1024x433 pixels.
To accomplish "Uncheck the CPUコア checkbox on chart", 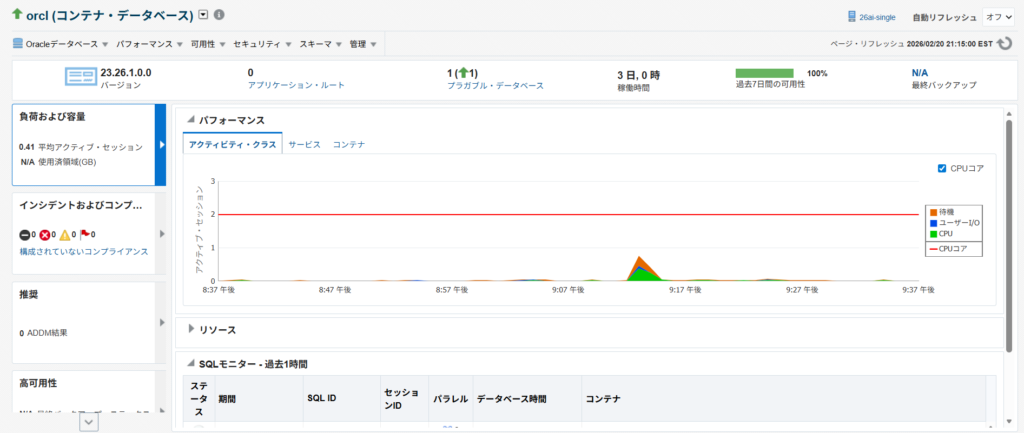I will point(941,168).
